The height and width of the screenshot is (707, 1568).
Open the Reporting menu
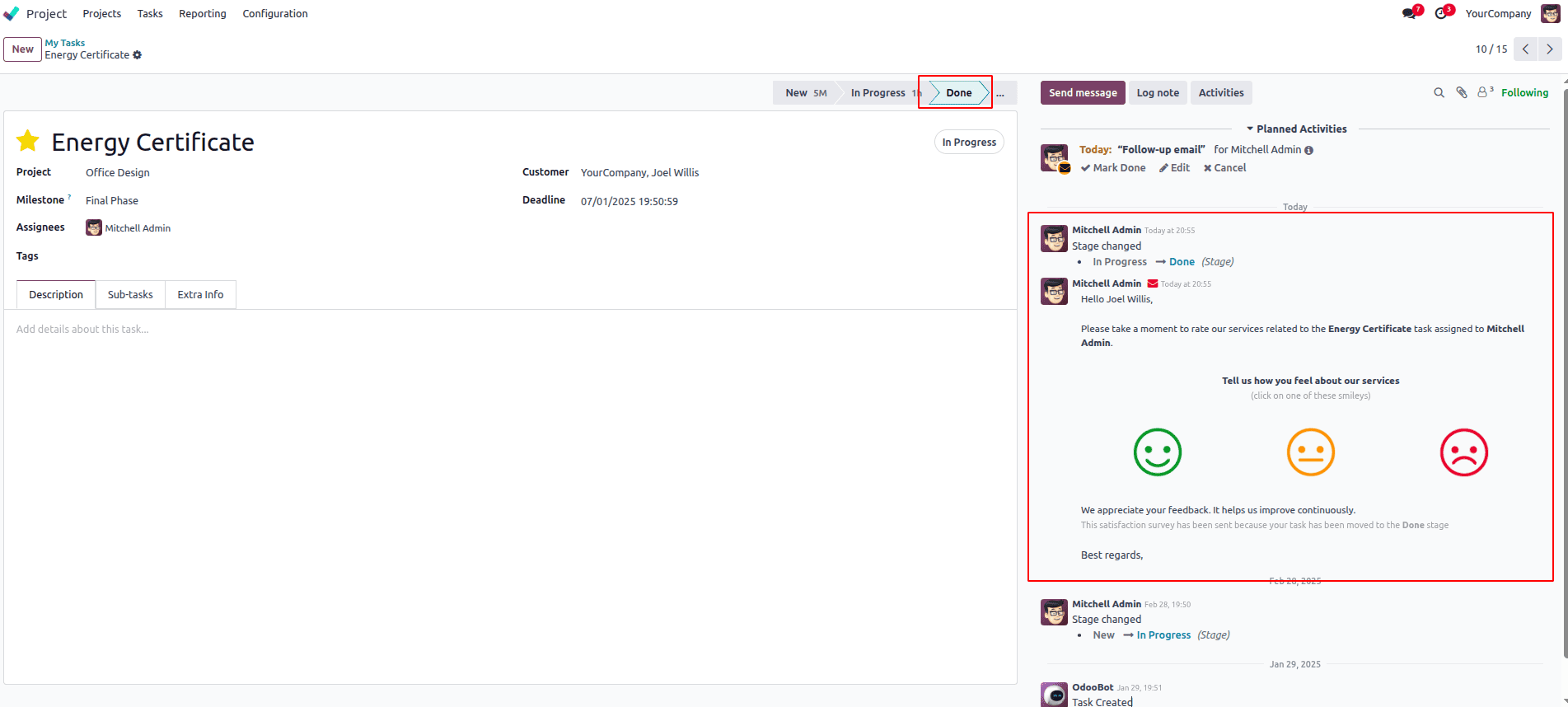203,13
